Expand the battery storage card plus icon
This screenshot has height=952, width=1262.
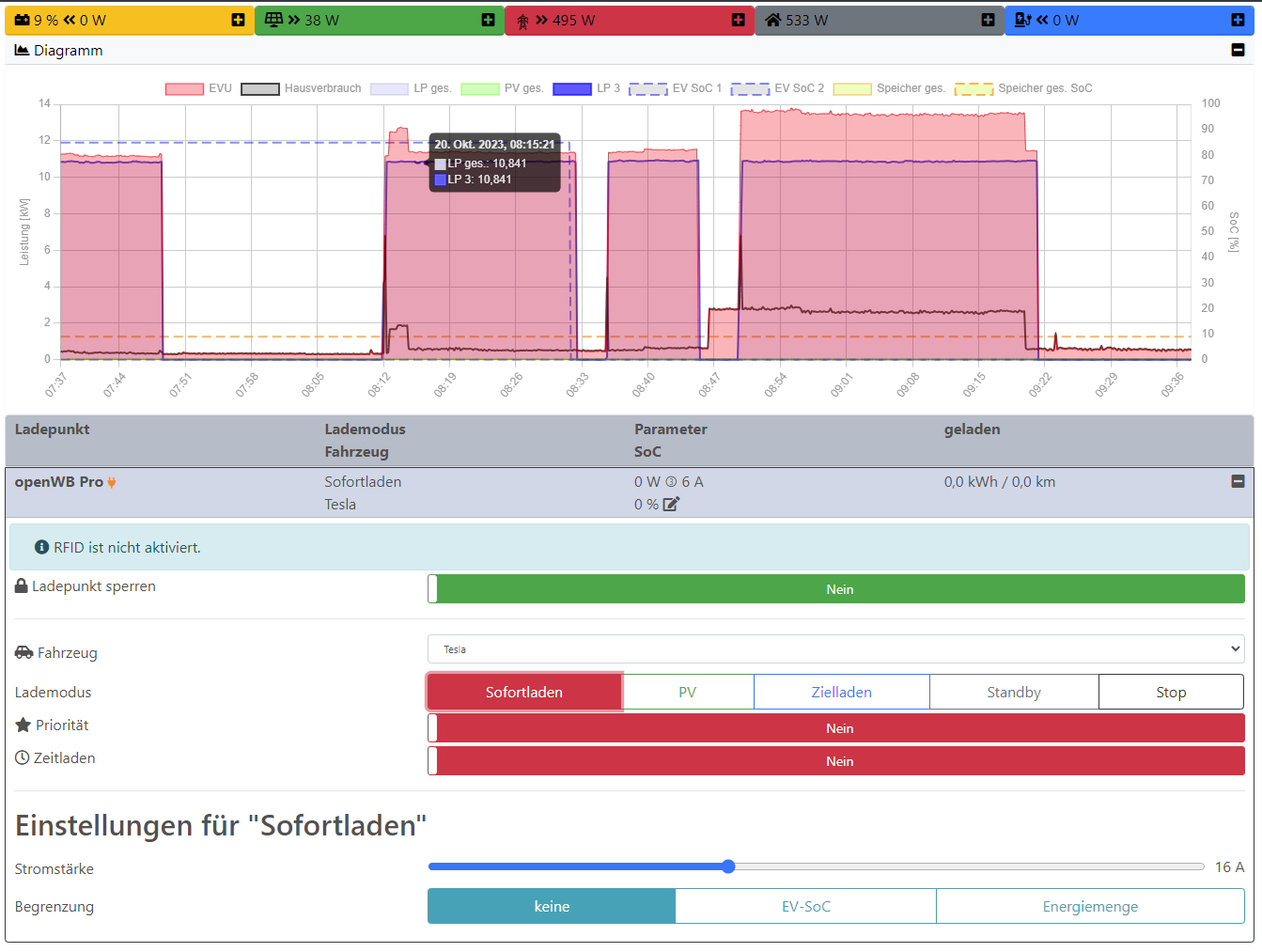[238, 20]
